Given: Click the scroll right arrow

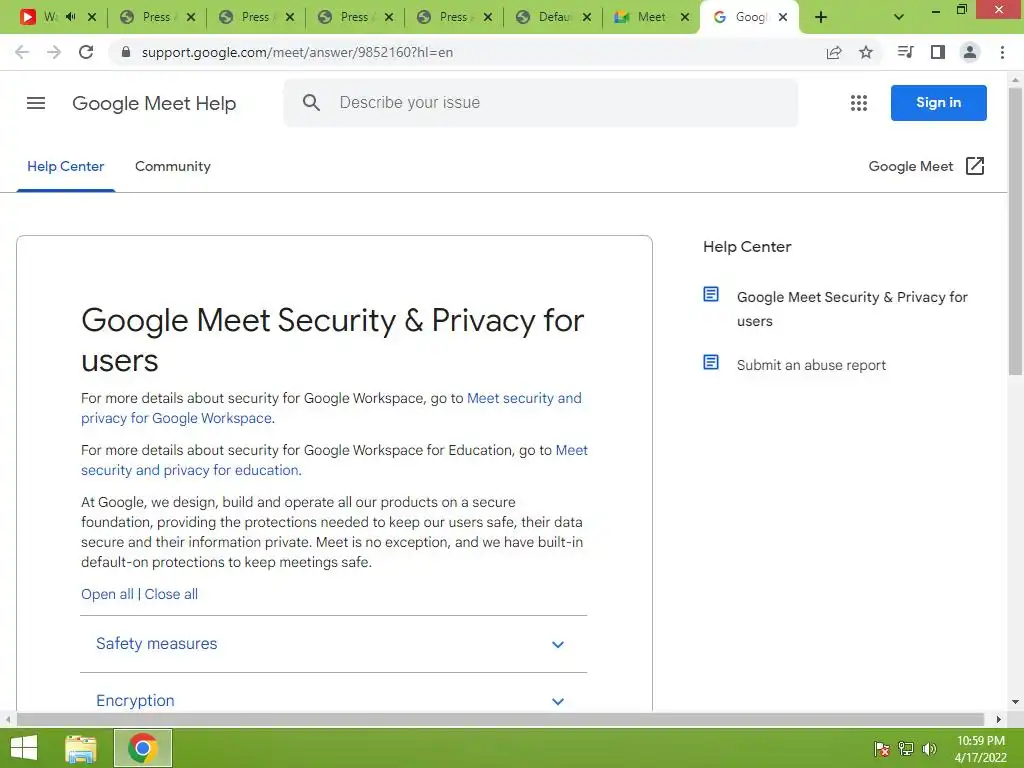Looking at the screenshot, I should (x=999, y=719).
